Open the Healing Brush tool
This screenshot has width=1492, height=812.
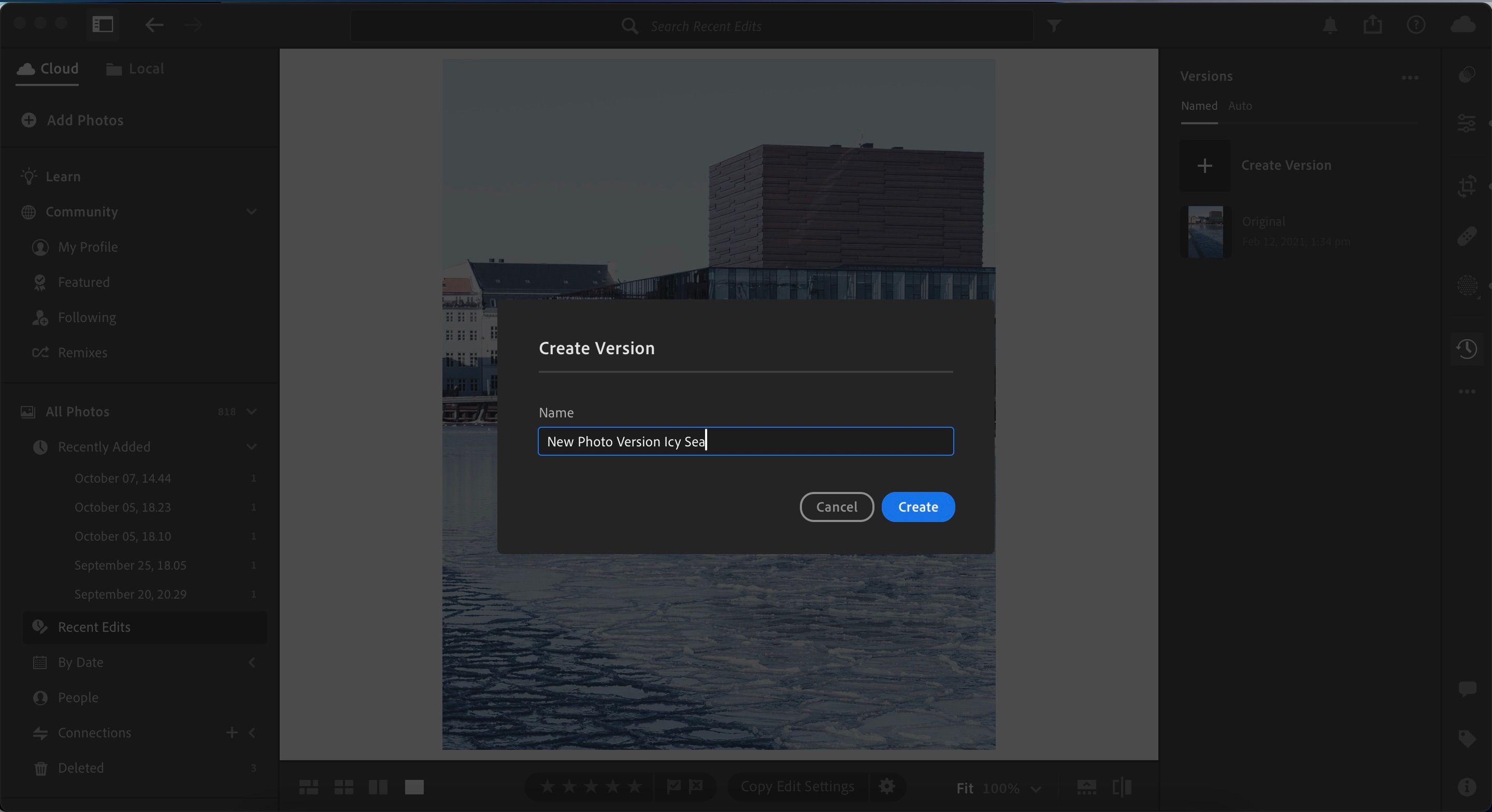point(1467,236)
